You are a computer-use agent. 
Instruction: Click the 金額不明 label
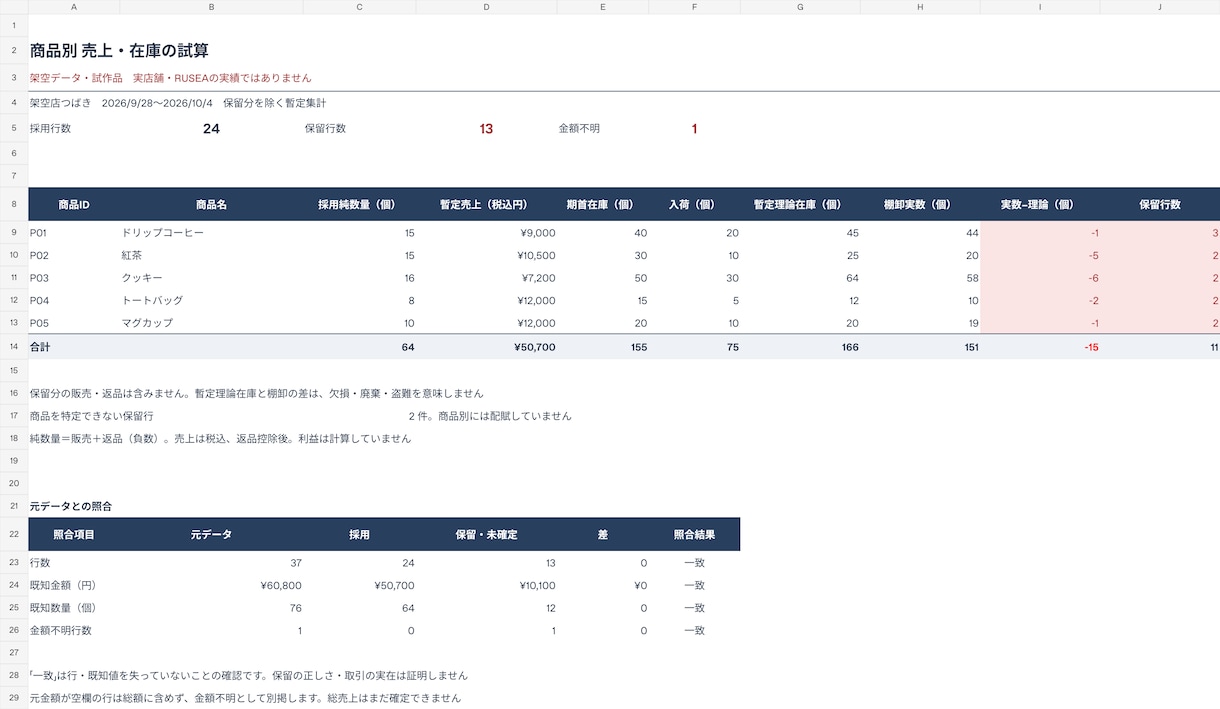579,129
